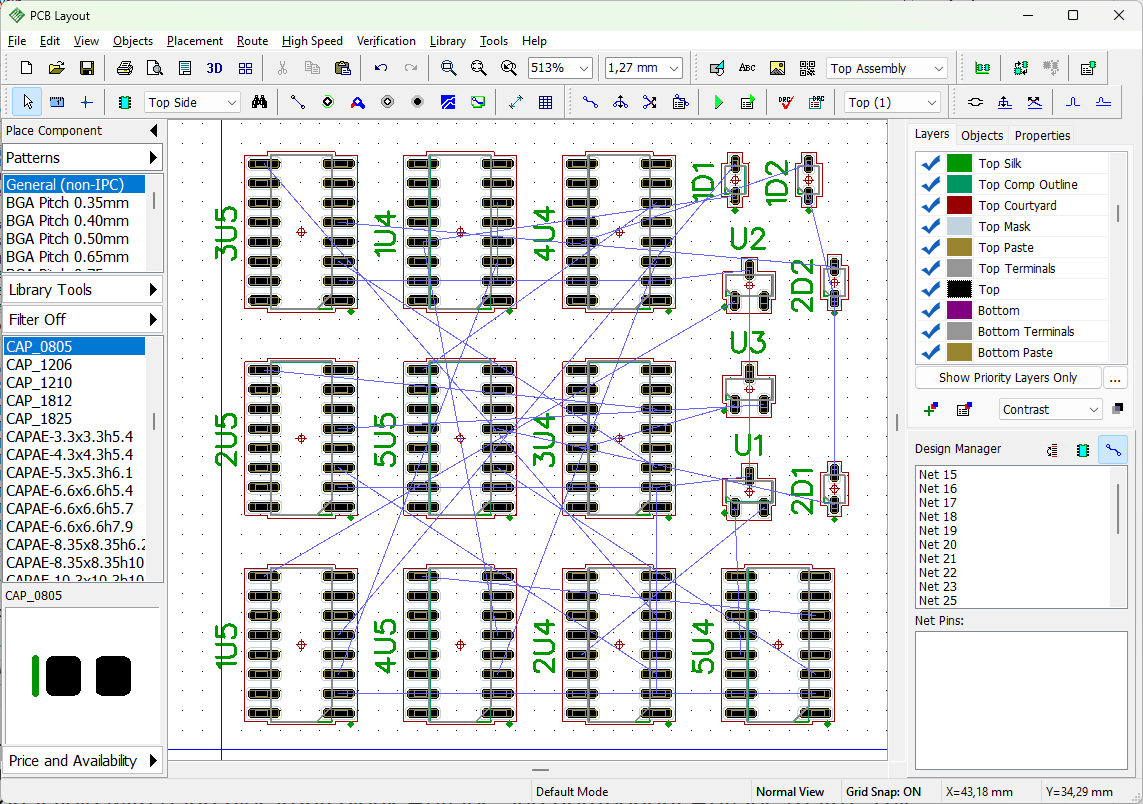
Task: Click the route manual trace icon
Action: [x=590, y=102]
